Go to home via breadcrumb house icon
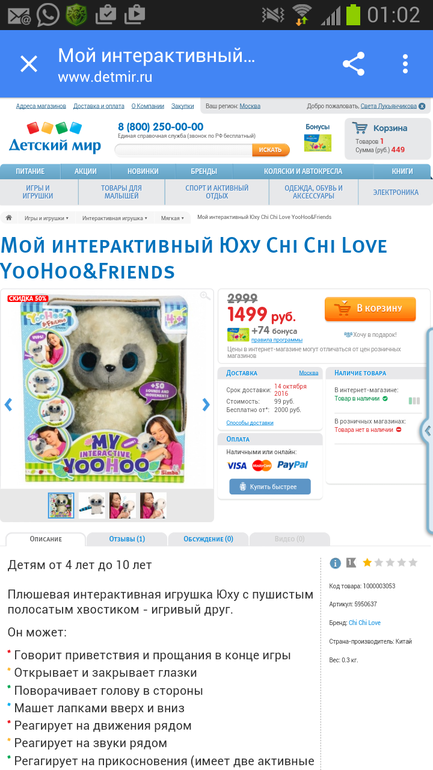The image size is (433, 770). coord(9,218)
